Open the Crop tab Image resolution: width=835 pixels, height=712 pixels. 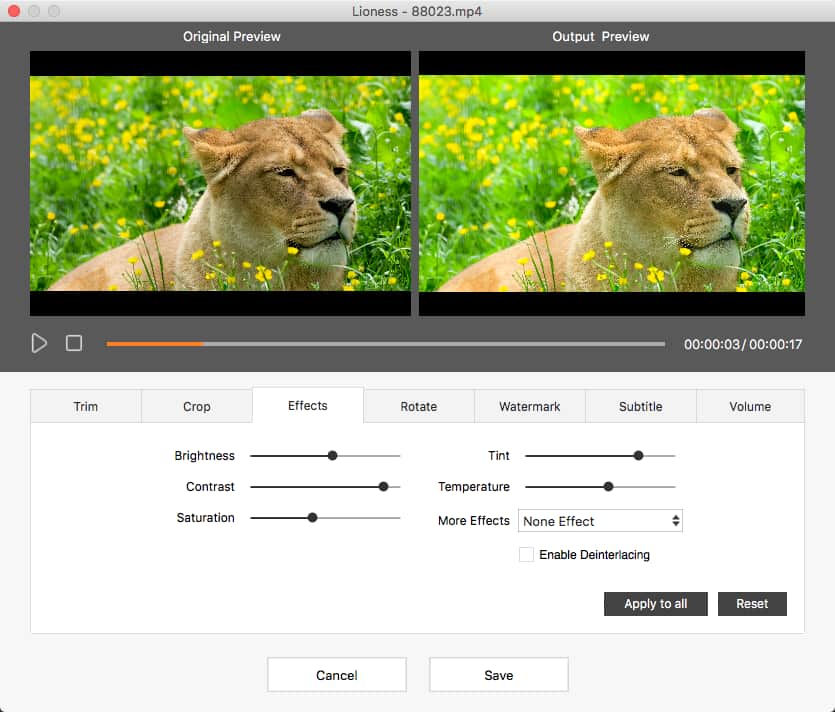tap(197, 406)
